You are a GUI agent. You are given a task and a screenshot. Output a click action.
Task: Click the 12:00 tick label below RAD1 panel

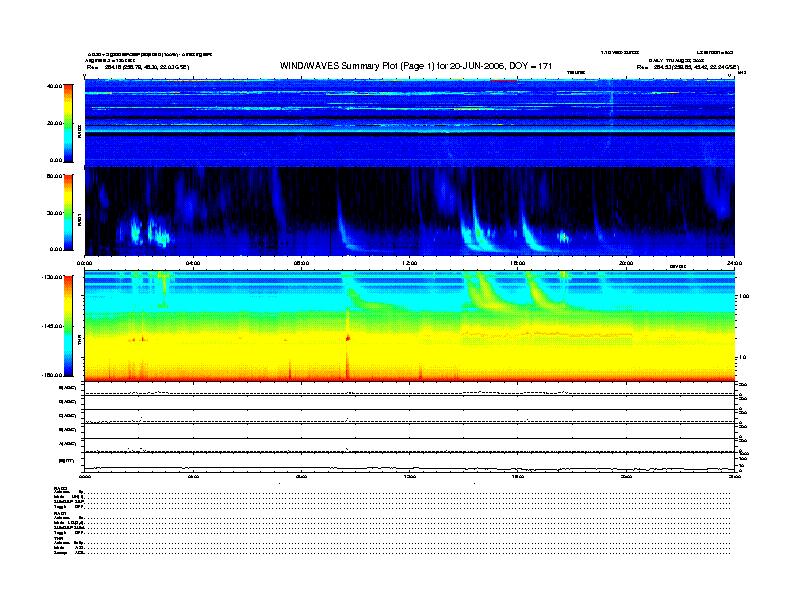coord(410,263)
